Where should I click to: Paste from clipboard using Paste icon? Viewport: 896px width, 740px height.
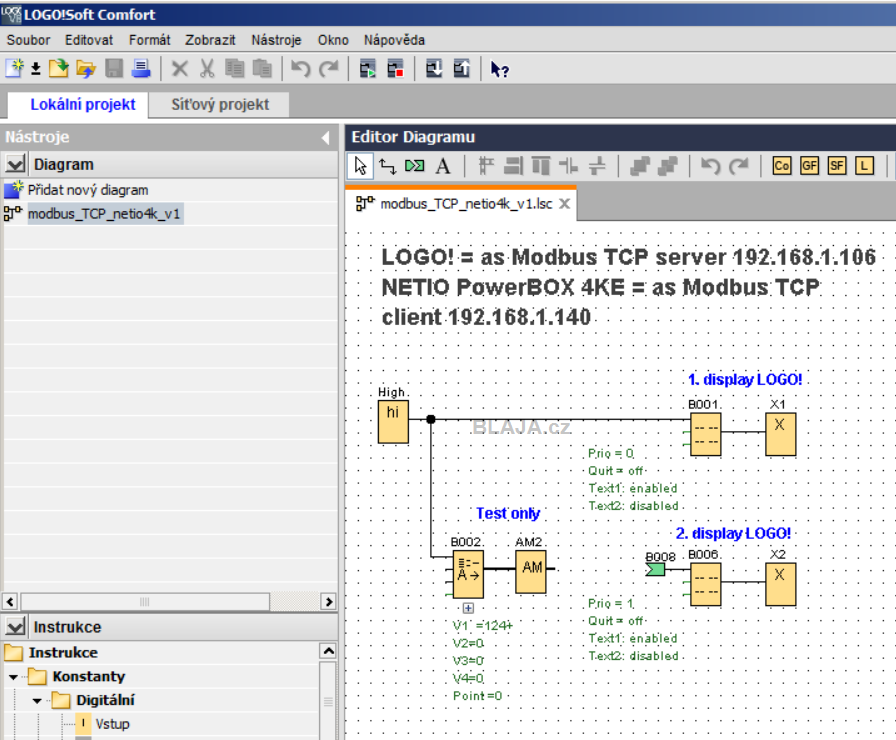(262, 69)
